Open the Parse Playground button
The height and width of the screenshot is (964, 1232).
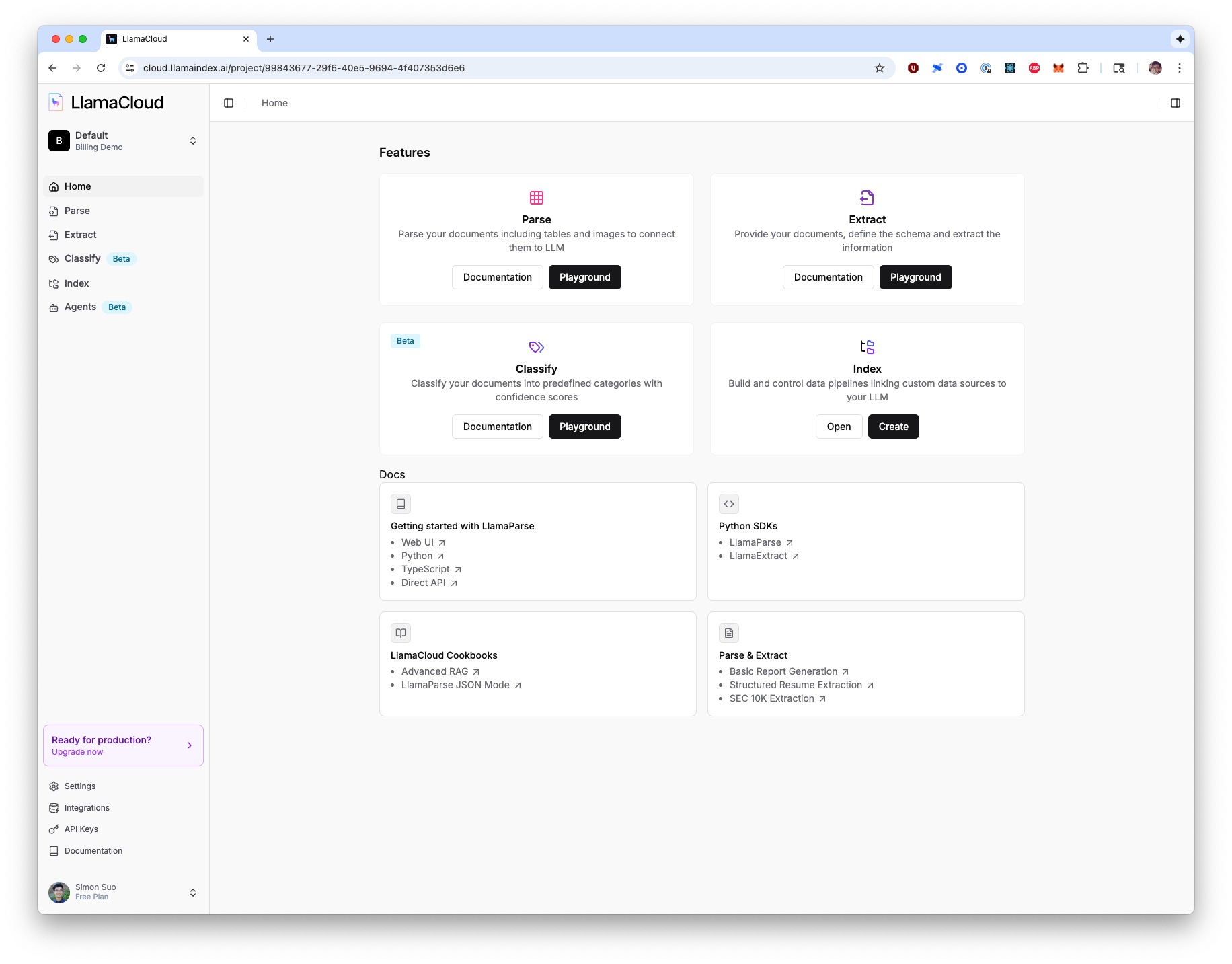pyautogui.click(x=584, y=277)
